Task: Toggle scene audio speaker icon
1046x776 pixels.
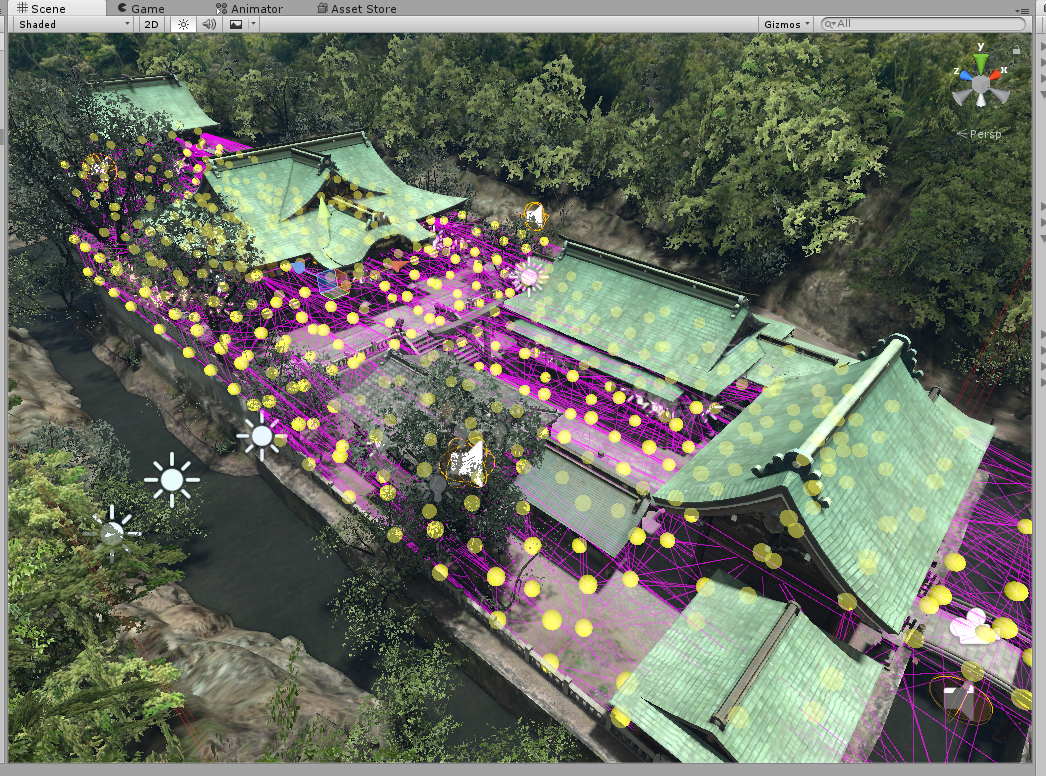Action: [209, 24]
